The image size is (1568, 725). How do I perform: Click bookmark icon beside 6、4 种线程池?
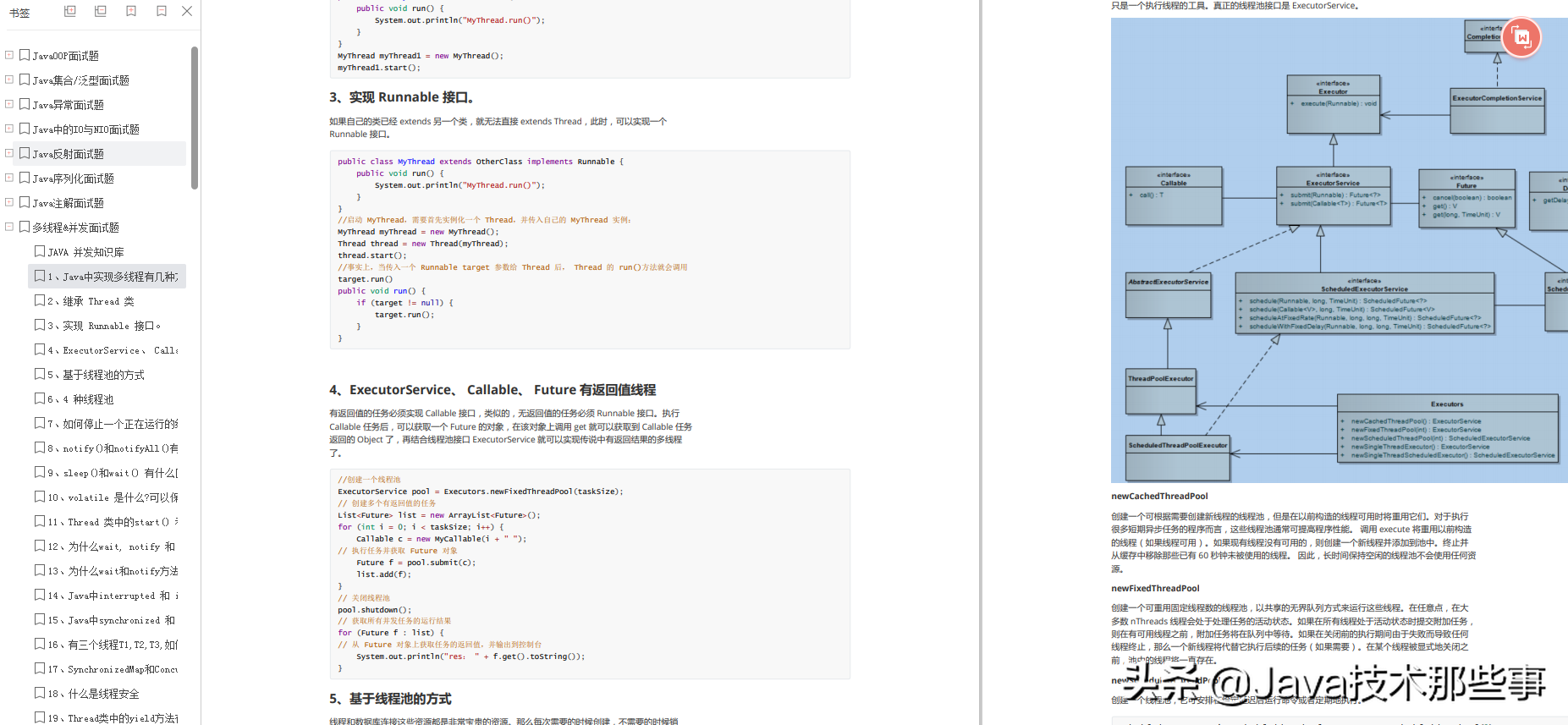(x=40, y=398)
